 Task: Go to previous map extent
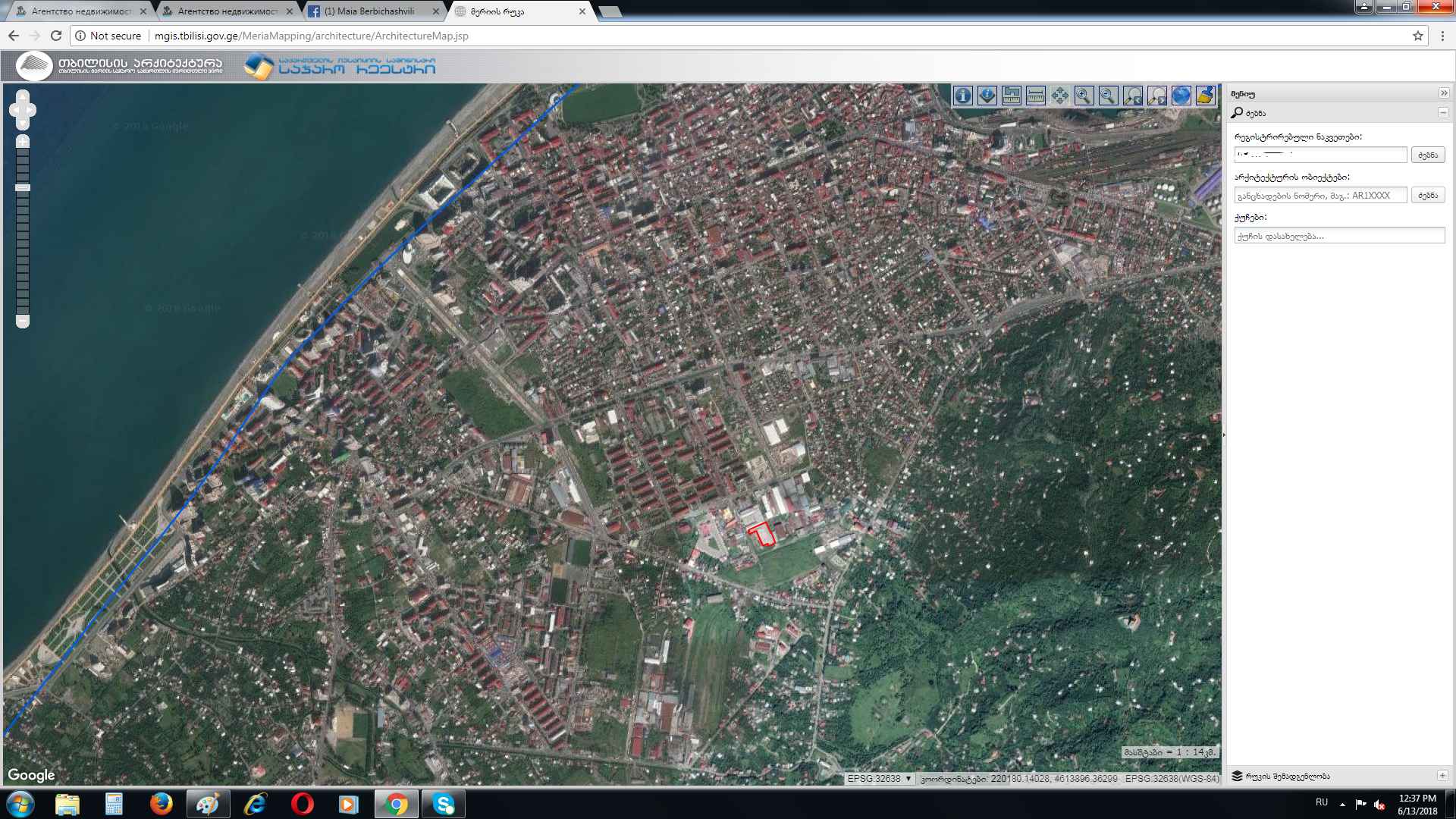[x=1132, y=96]
